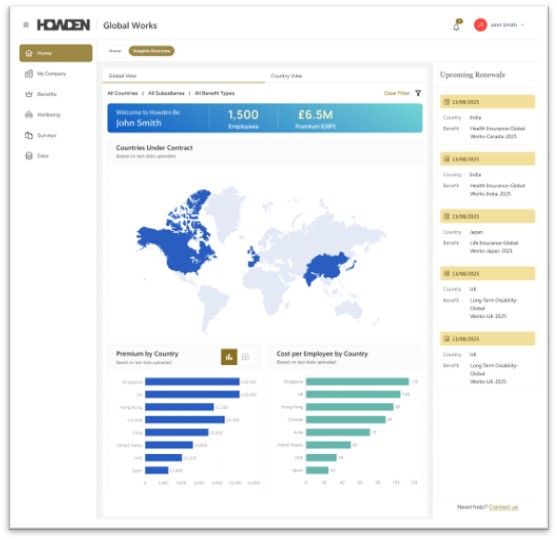Switch to the Country View tab
This screenshot has width=557, height=540.
(286, 76)
